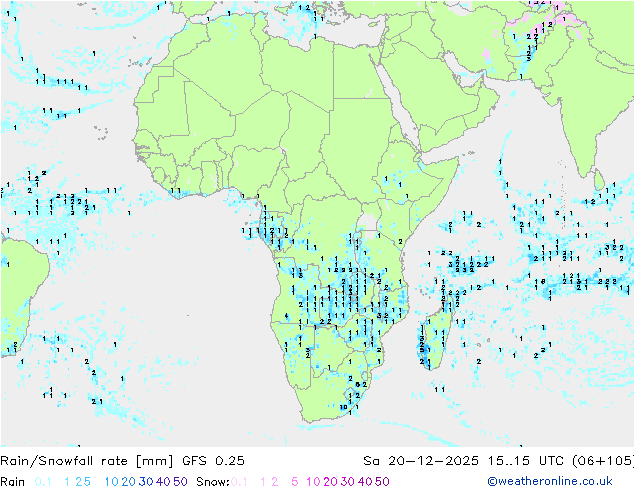Click snow legend color value 50
634x490 pixels.
[x=382, y=482]
